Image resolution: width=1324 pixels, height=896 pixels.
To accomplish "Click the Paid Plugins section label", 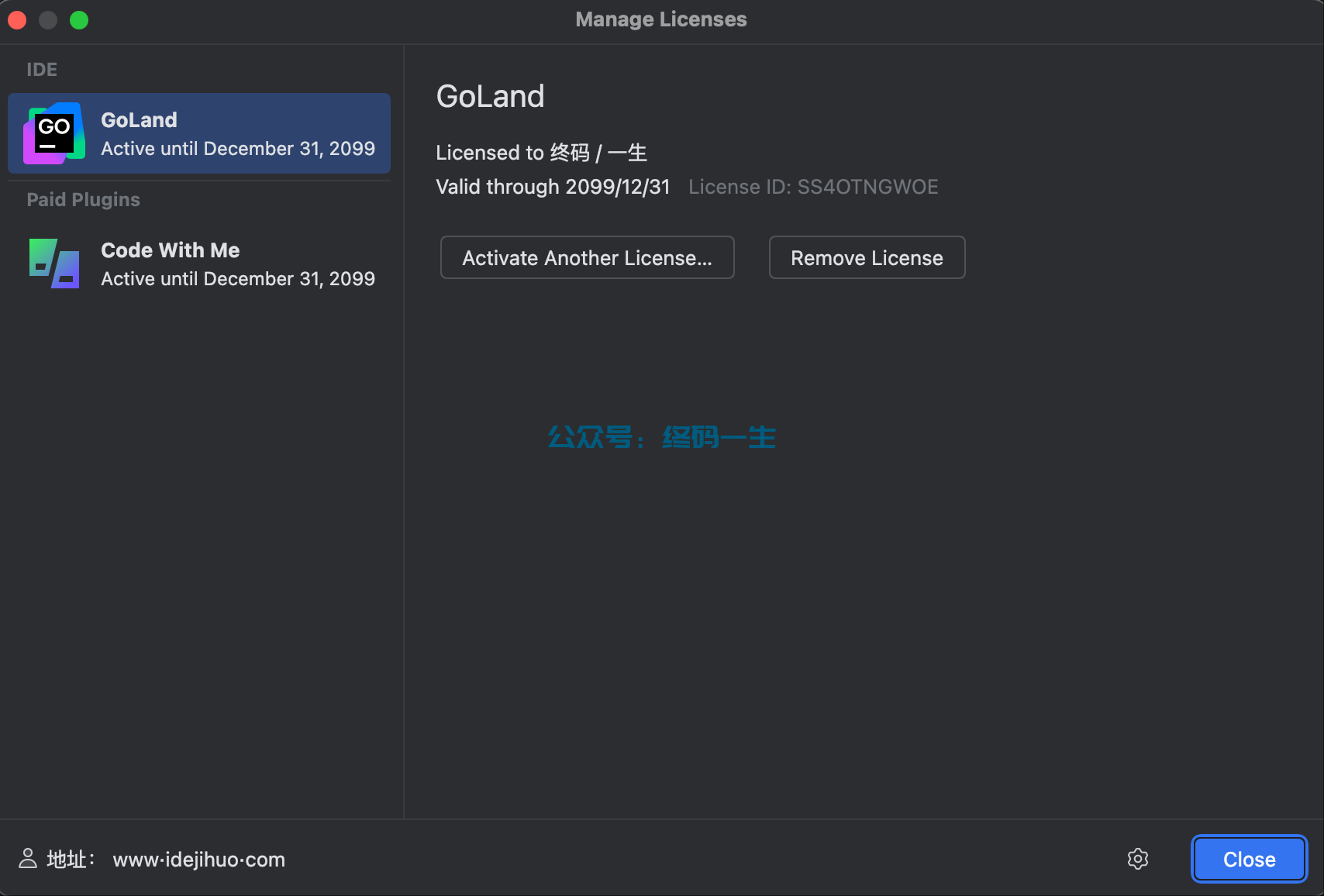I will point(84,200).
